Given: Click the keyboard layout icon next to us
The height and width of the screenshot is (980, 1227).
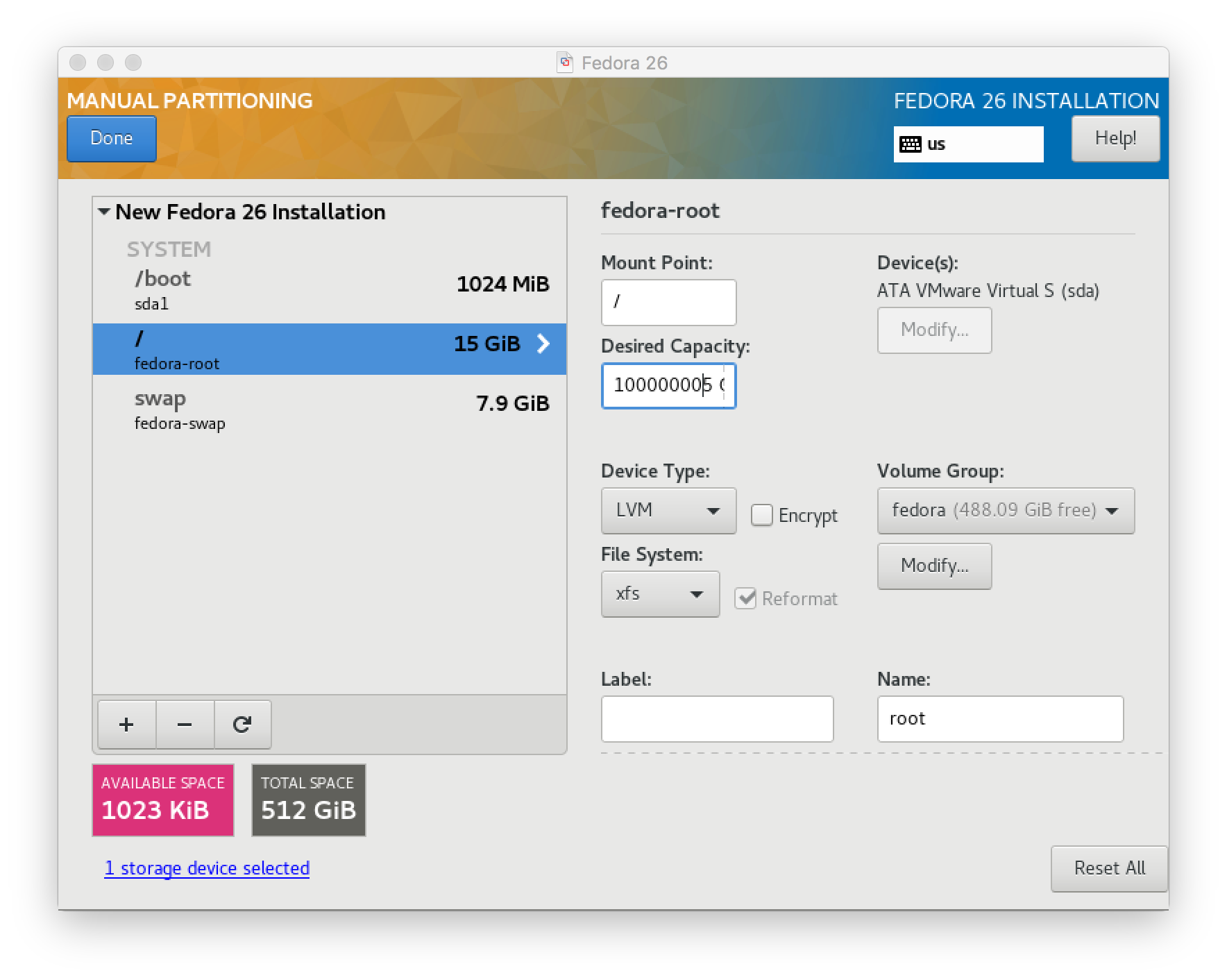Looking at the screenshot, I should point(910,144).
